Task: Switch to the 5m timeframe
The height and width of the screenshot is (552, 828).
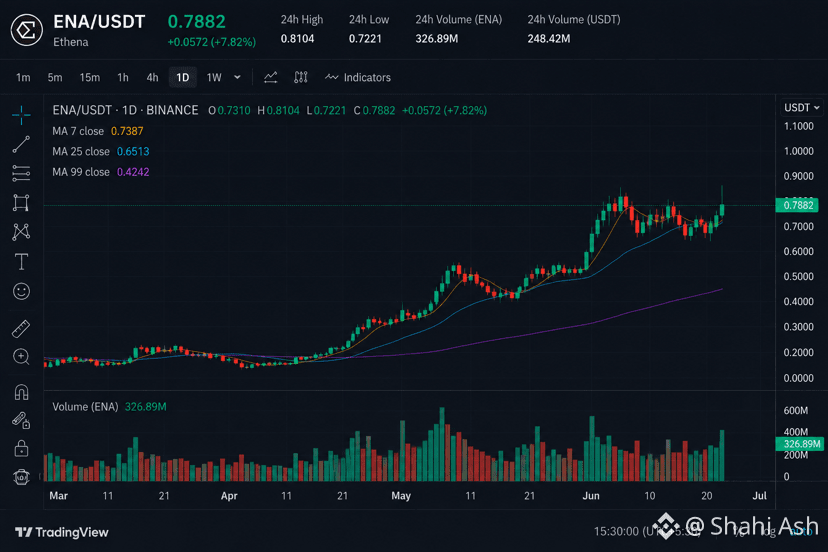Action: [55, 78]
